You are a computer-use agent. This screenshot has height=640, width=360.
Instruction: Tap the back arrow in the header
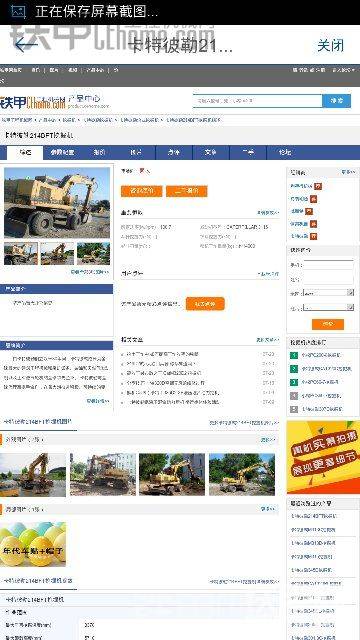coord(25,45)
